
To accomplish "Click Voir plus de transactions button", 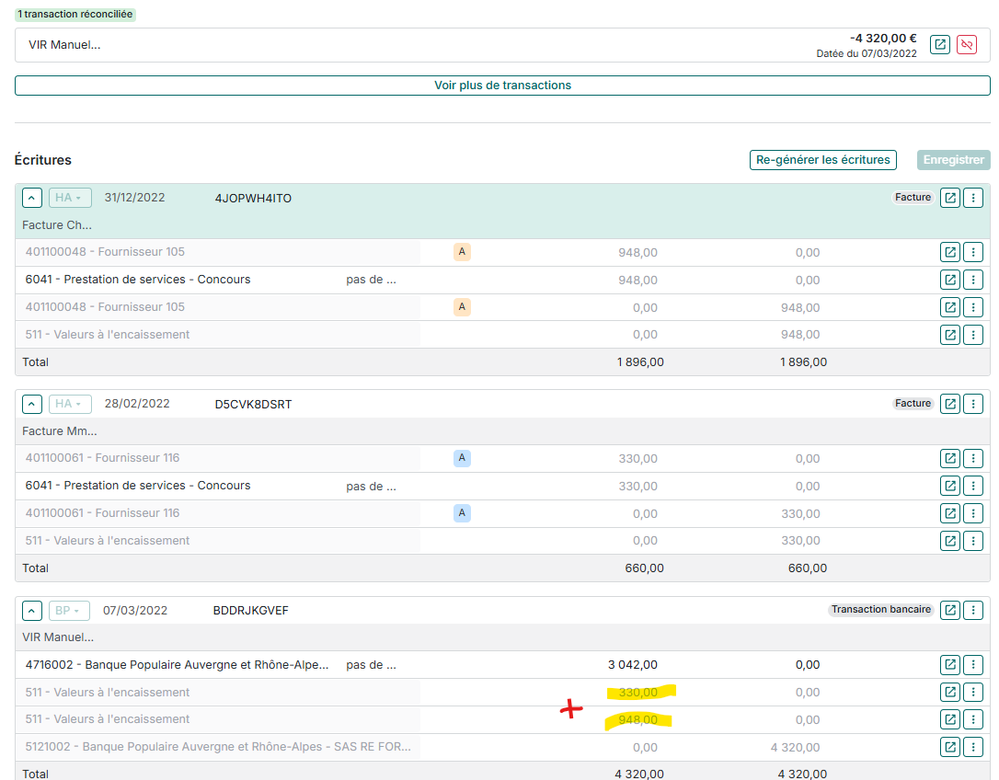I will click(502, 86).
